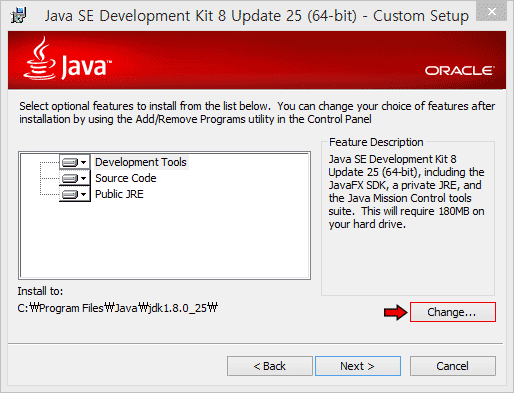Click the ORACLE logo in banner
Viewport: 514px width, 393px height.
coord(459,71)
